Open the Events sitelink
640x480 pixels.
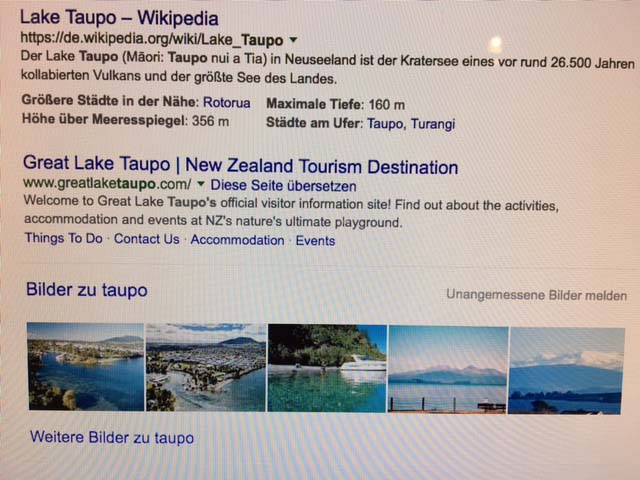(x=316, y=240)
